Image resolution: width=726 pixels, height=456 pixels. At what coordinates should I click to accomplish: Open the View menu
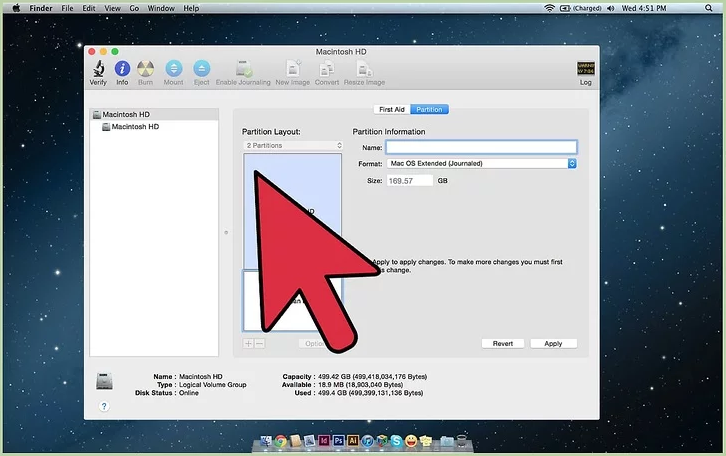[113, 8]
